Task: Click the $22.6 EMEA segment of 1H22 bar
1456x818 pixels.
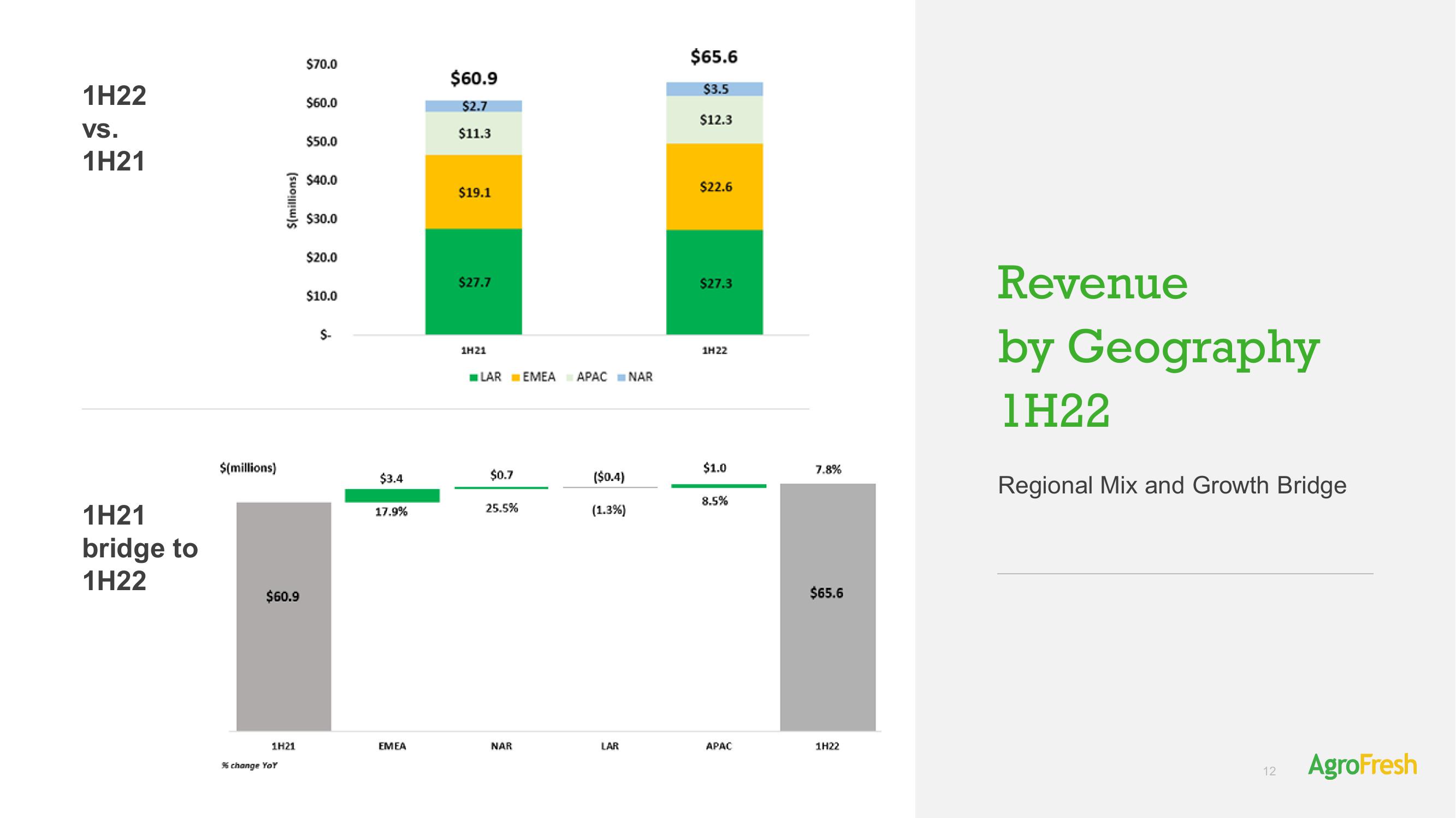Action: click(x=714, y=187)
